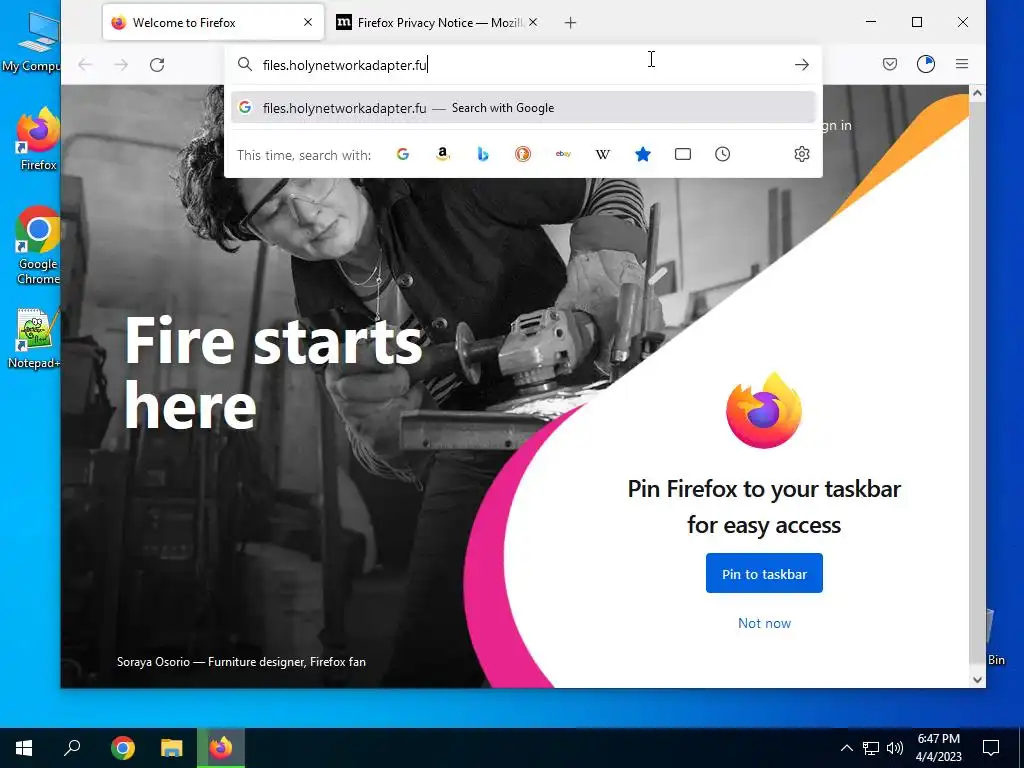
Task: Click the Firefox taskbar icon
Action: coord(221,748)
